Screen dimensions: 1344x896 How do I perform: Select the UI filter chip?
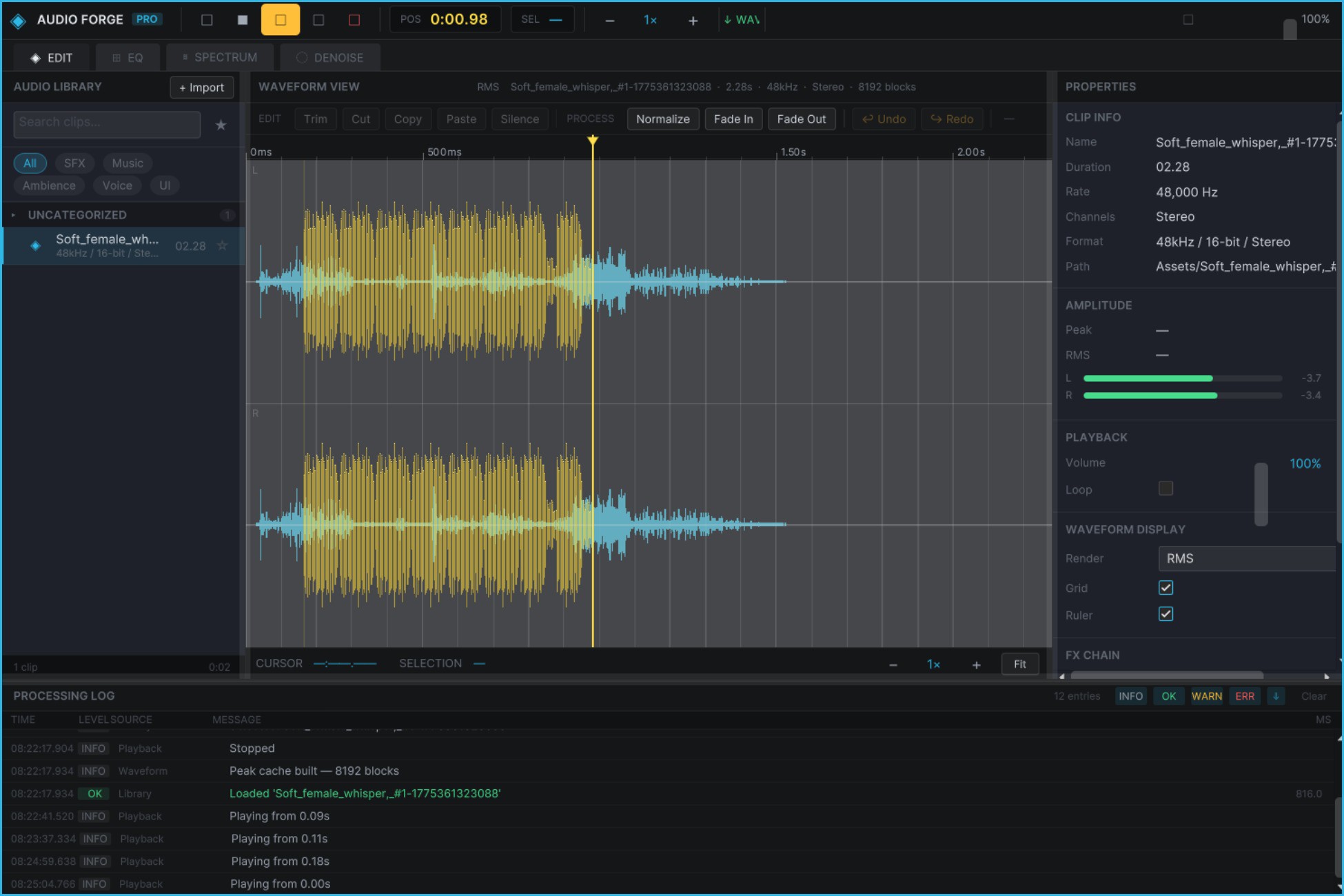pos(165,185)
